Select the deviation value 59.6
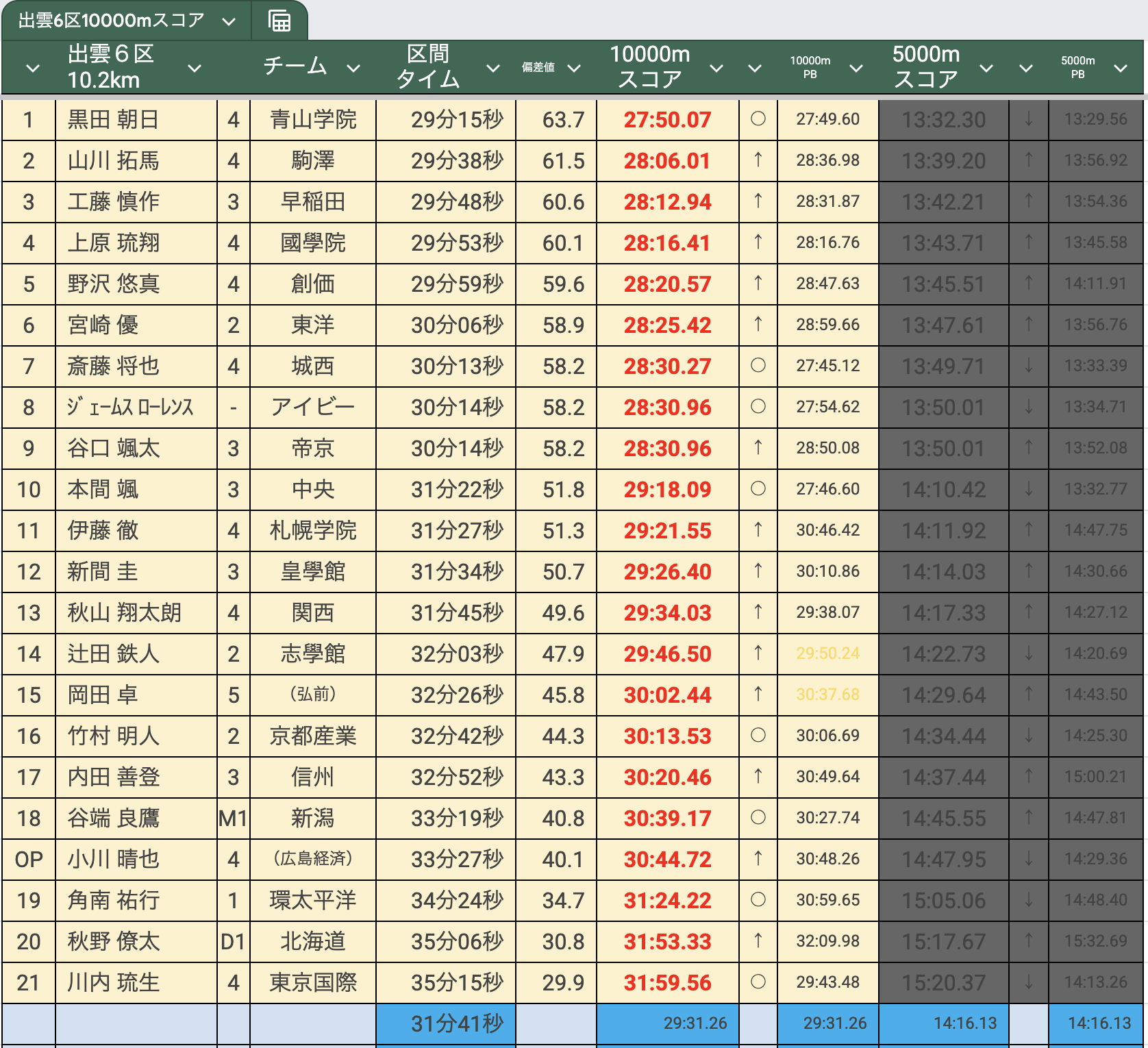 coord(556,284)
